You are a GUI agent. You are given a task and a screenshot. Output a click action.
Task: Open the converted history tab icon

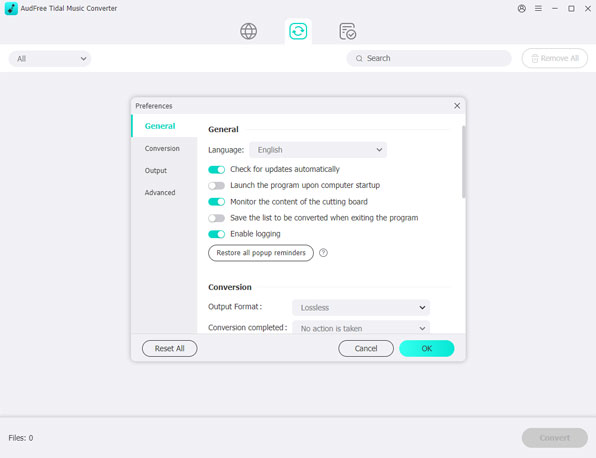pos(347,31)
